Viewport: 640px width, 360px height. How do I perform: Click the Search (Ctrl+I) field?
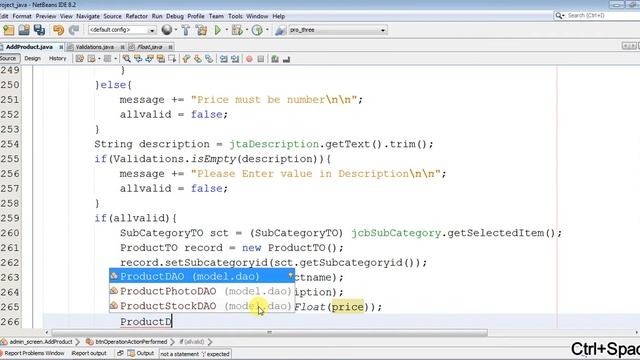click(597, 16)
